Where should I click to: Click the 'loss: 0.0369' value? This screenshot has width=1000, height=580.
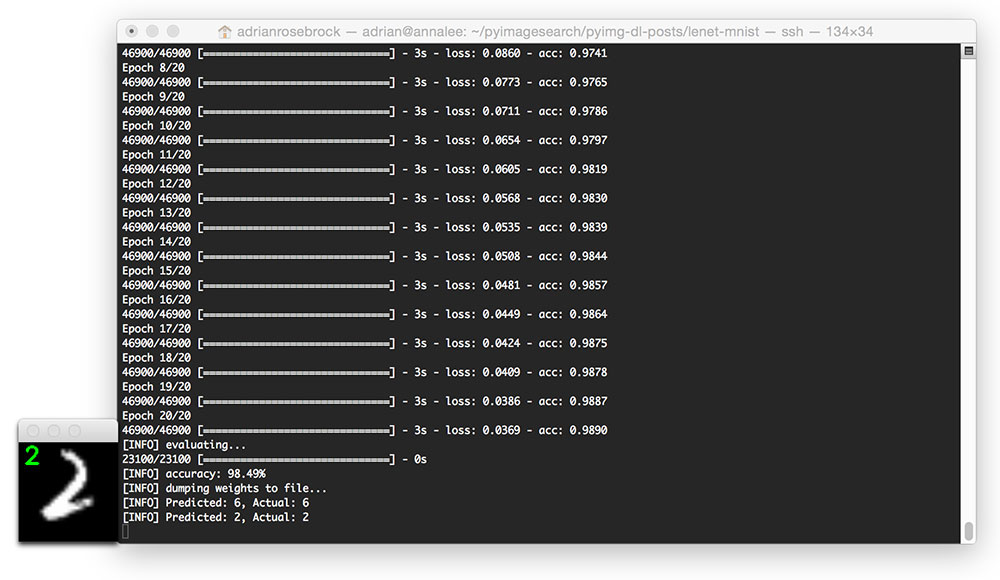pos(483,430)
